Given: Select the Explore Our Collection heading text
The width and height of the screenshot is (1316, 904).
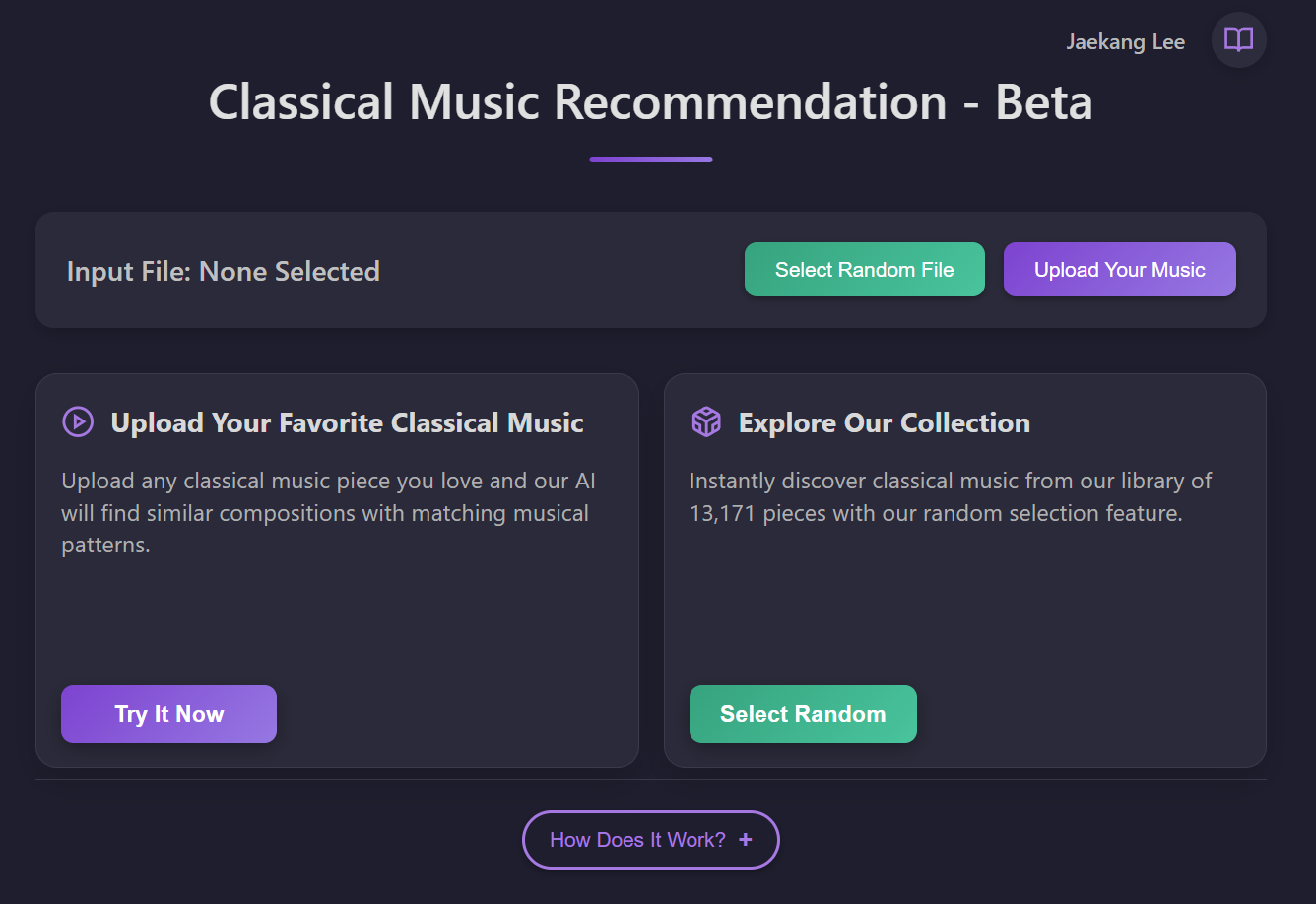Looking at the screenshot, I should pos(885,422).
